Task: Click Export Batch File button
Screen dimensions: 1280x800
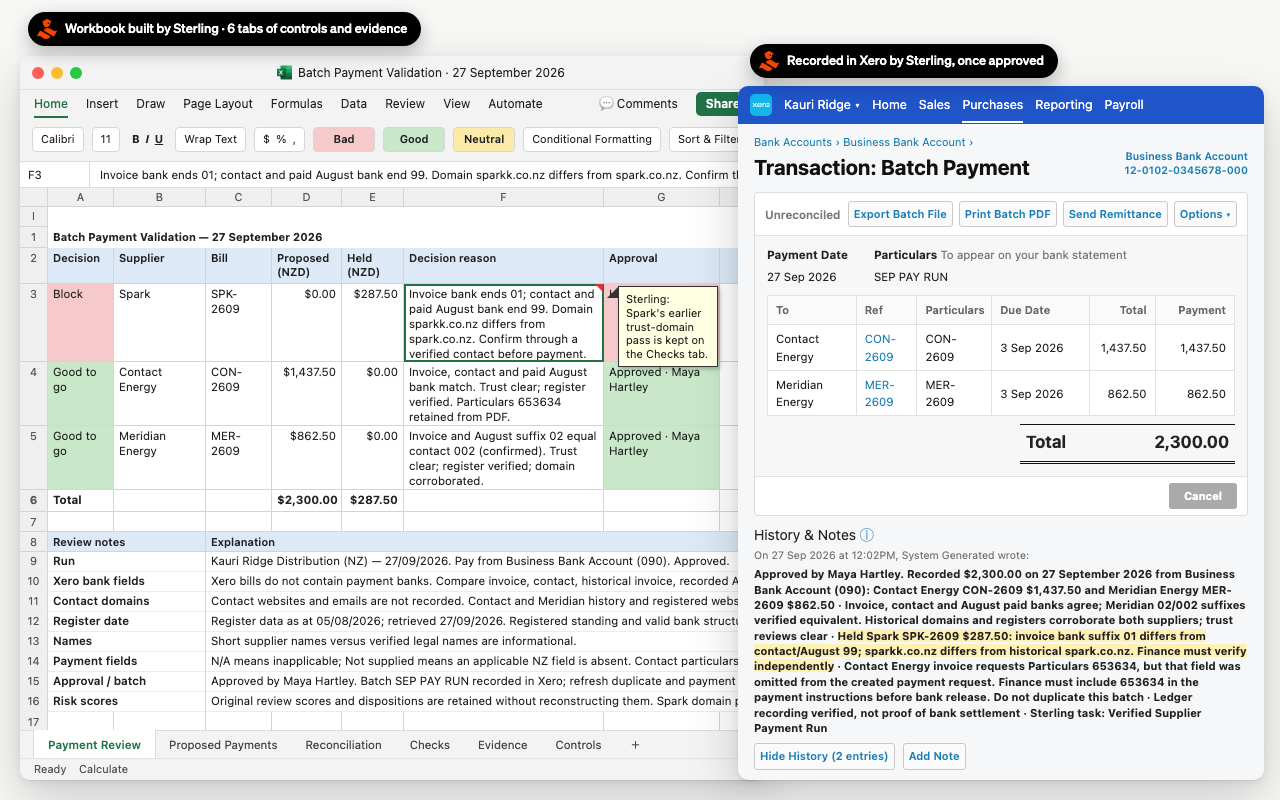Action: coord(900,214)
